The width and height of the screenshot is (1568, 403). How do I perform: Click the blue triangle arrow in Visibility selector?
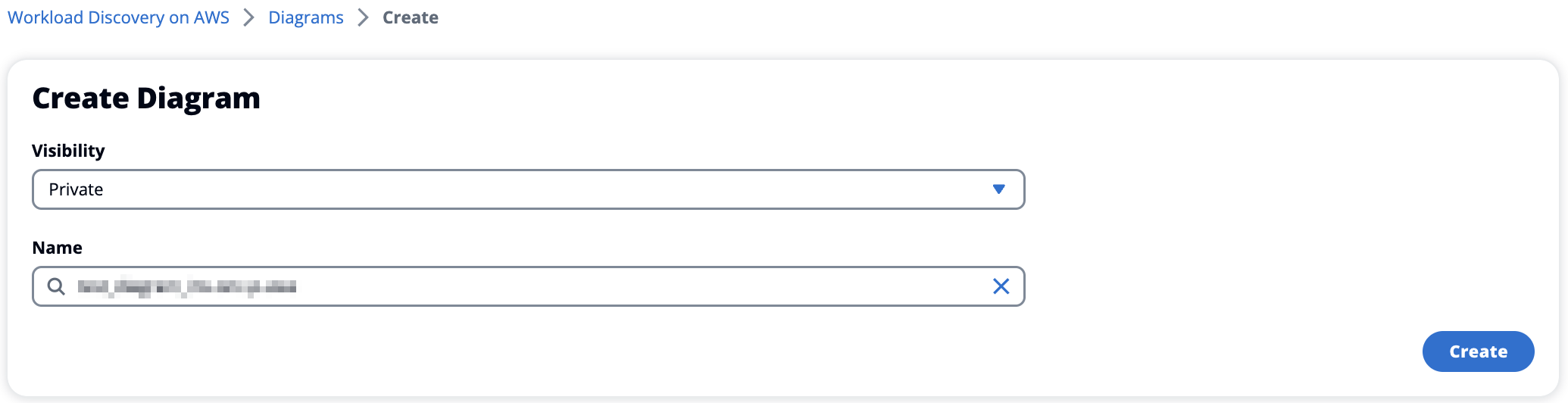point(998,189)
